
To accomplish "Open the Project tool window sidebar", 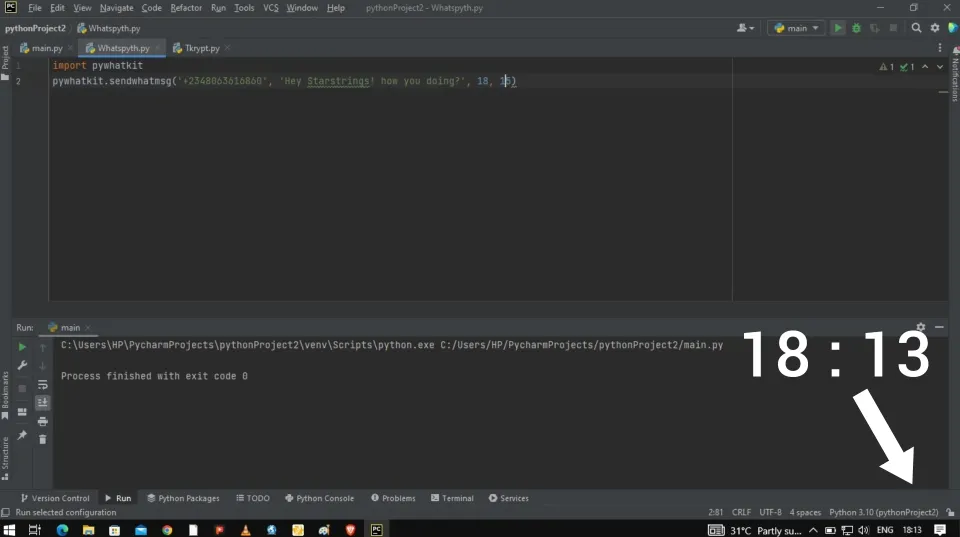I will pyautogui.click(x=5, y=62).
